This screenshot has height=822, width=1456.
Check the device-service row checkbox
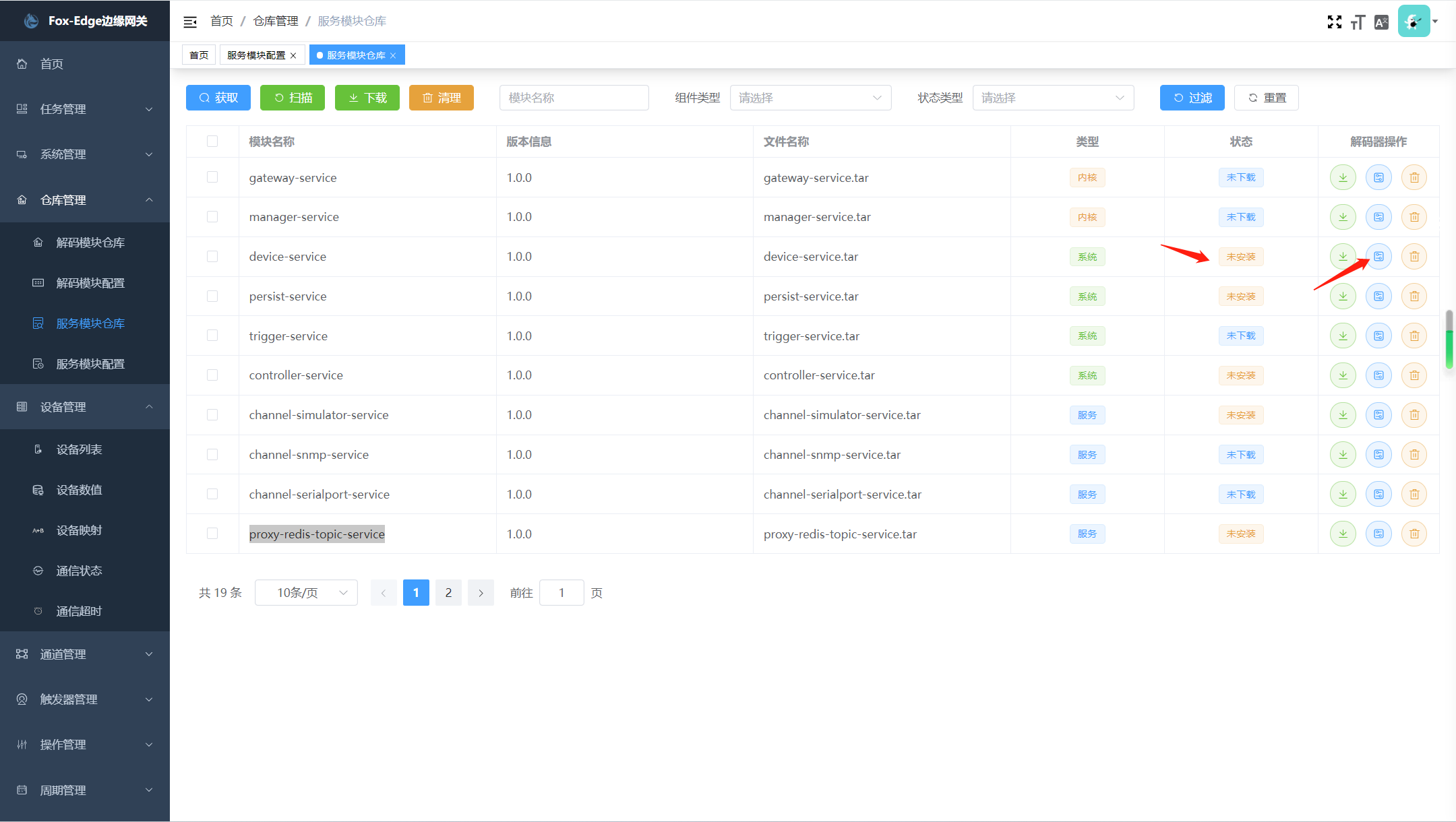(x=212, y=256)
